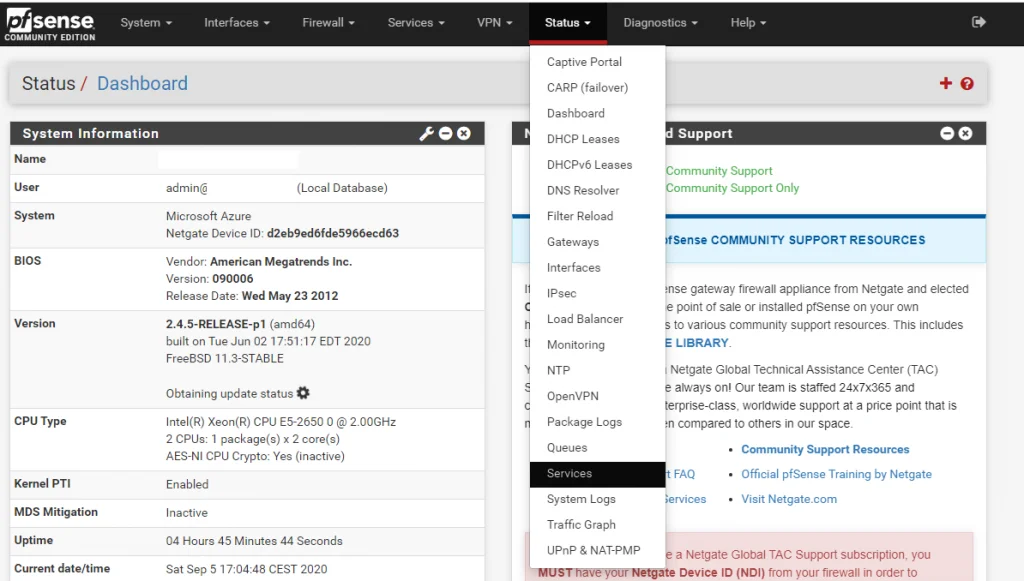
Task: Click the current date/time value
Action: 246,569
